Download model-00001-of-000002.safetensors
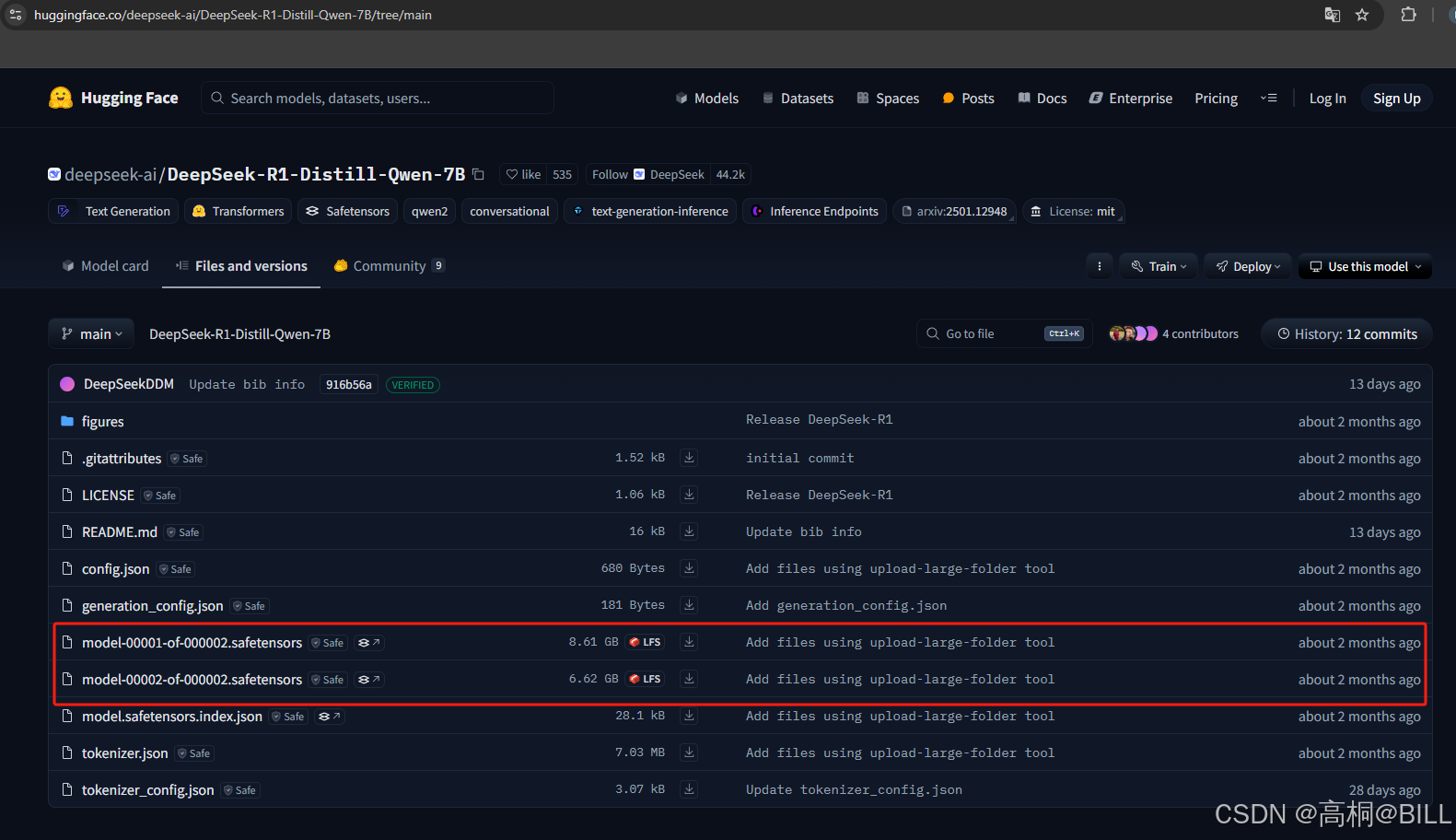Viewport: 1456px width, 840px height. 689,642
